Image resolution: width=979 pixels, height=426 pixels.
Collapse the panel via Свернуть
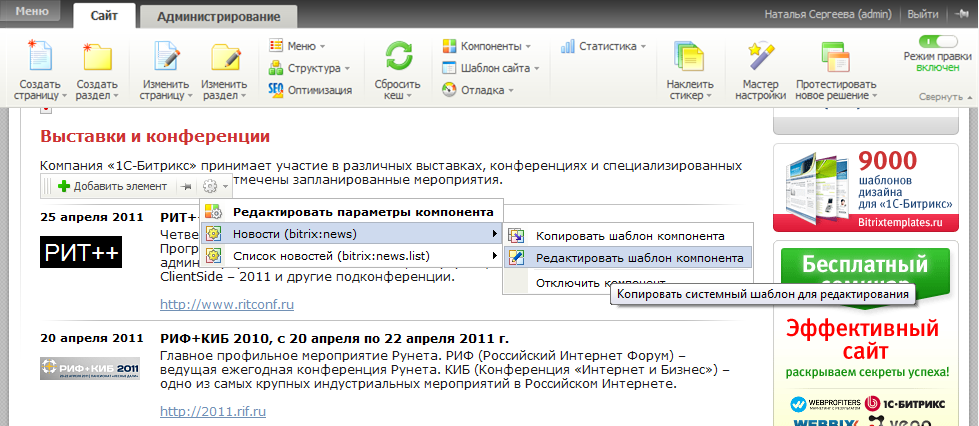pos(945,97)
